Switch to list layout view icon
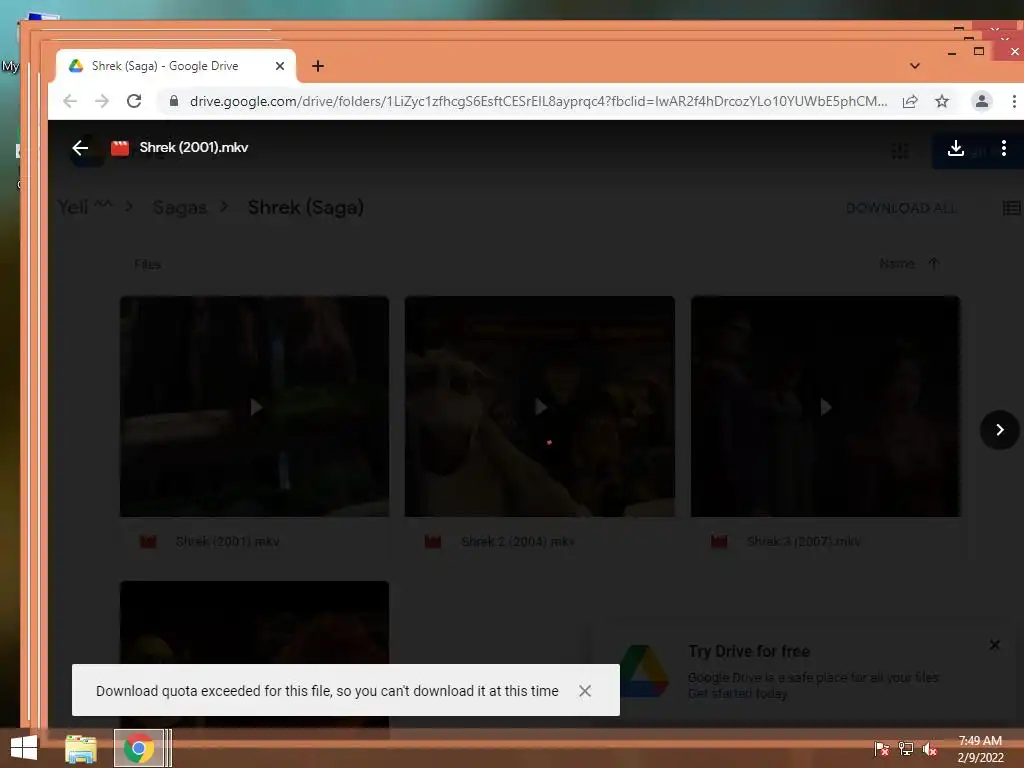The height and width of the screenshot is (768, 1024). pyautogui.click(x=1011, y=208)
